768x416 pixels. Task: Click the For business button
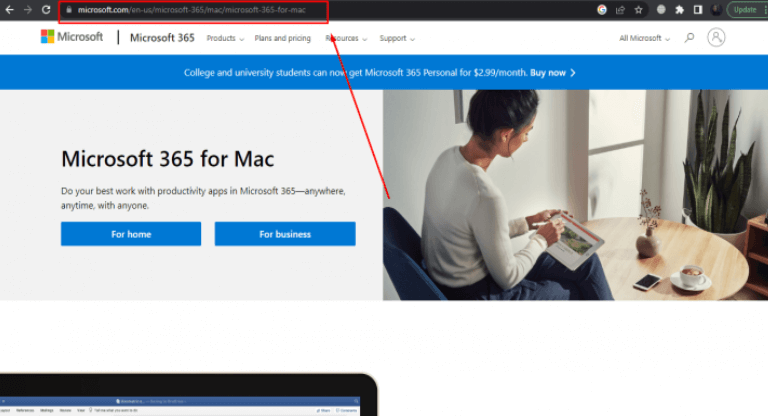(285, 234)
